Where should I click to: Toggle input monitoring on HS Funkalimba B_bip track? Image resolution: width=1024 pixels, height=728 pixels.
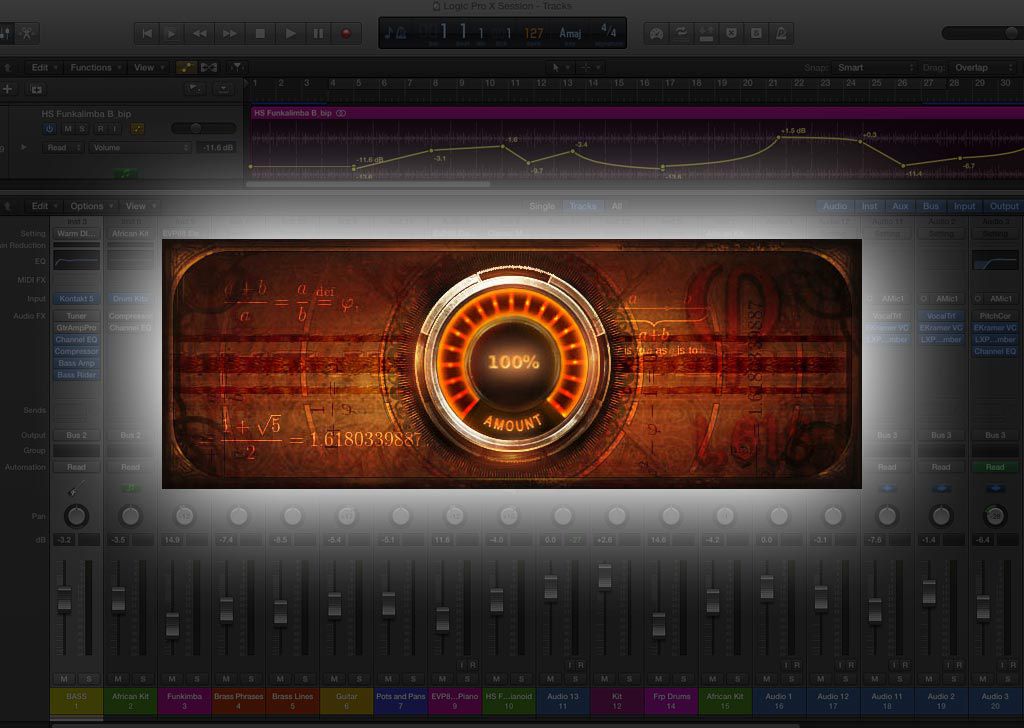(x=114, y=129)
